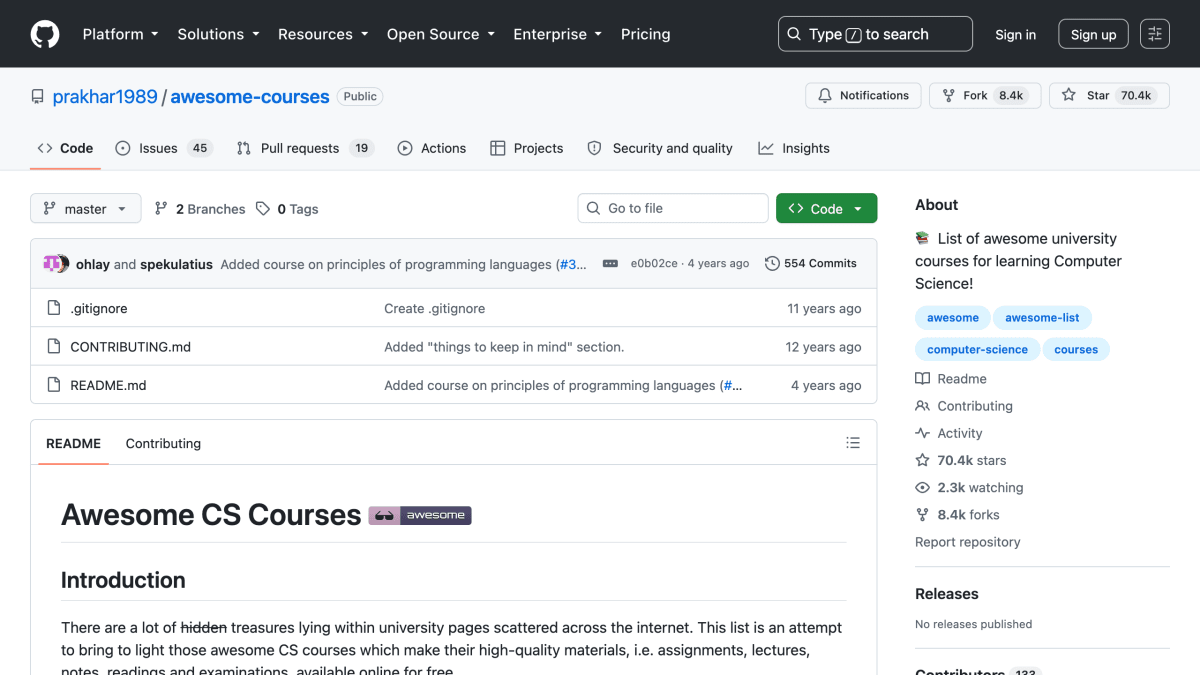Open the master branch selector dropdown
1200x675 pixels.
(86, 209)
